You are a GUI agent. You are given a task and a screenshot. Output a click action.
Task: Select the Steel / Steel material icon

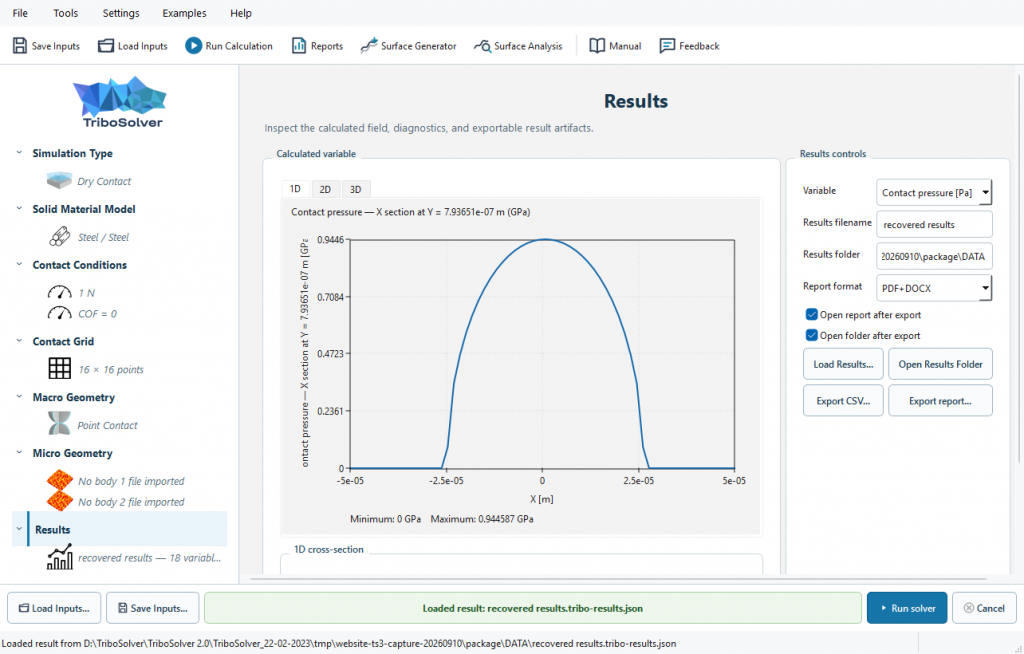59,237
